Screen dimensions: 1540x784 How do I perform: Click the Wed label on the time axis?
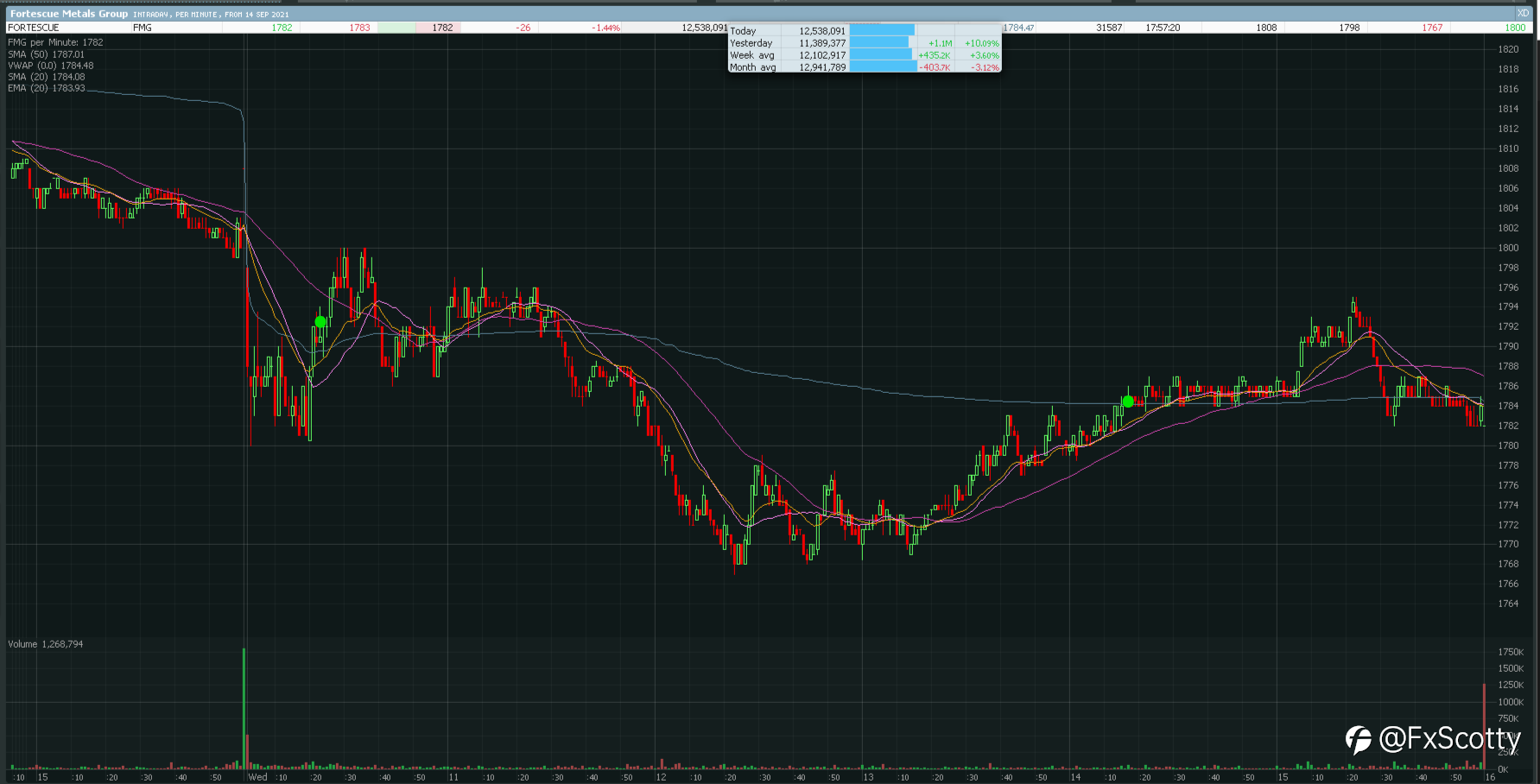[x=257, y=777]
